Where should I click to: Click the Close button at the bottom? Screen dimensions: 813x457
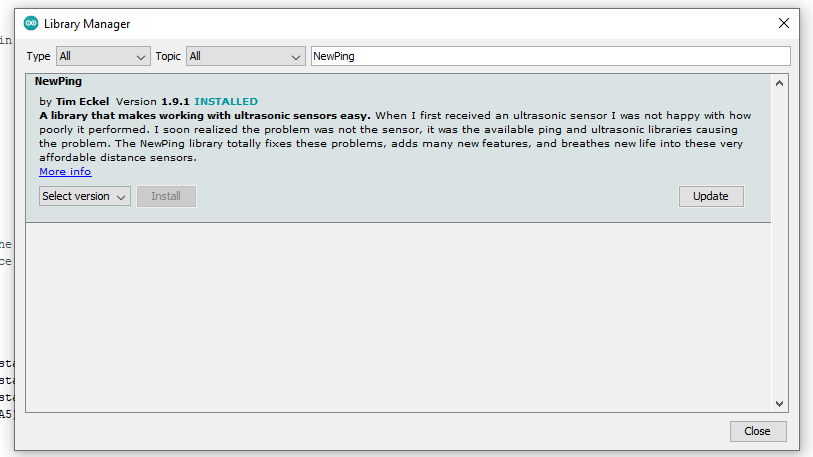coord(757,431)
